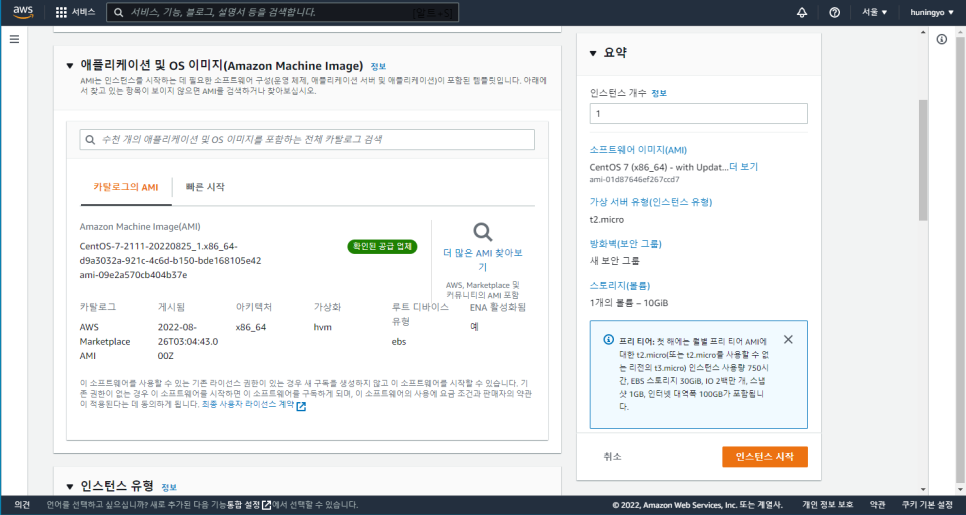The image size is (966, 515).
Task: Open 개인 정보 보호 footer link
Action: pos(828,505)
